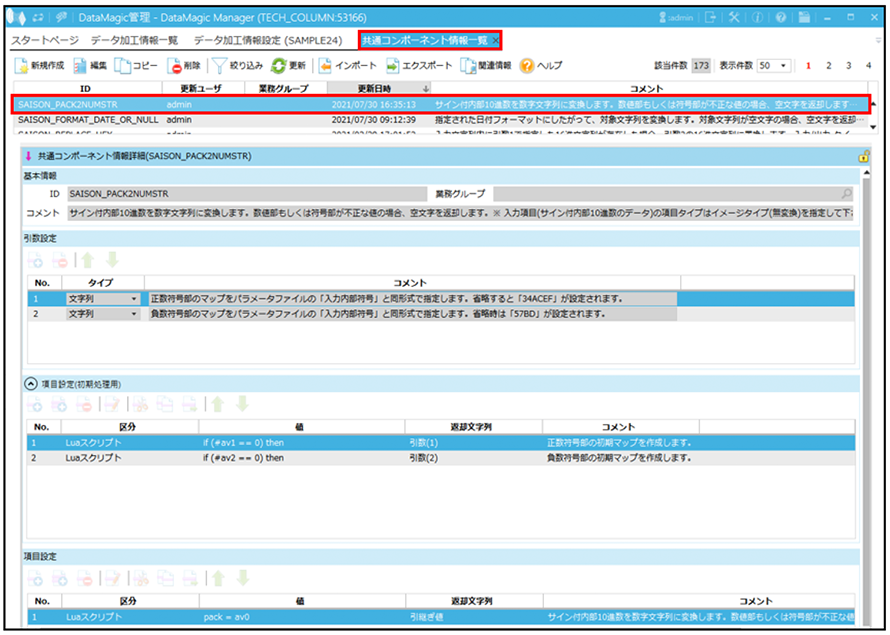Click the インポート (Import) icon

326,66
